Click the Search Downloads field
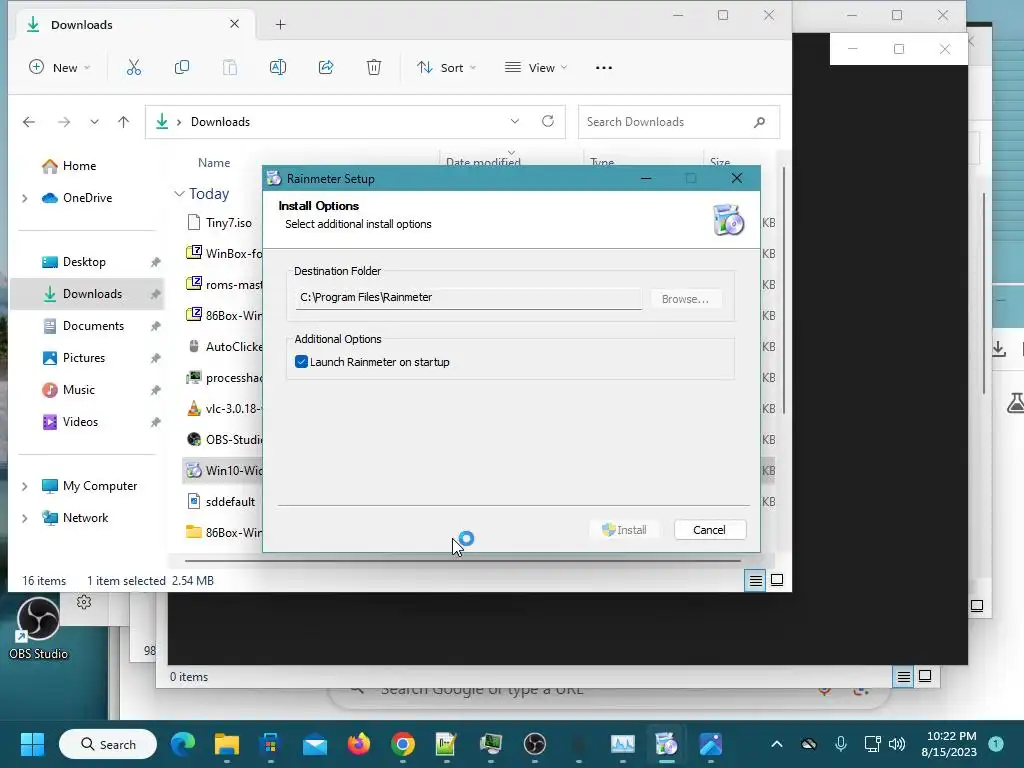Screen dimensions: 1024x768 pos(679,122)
